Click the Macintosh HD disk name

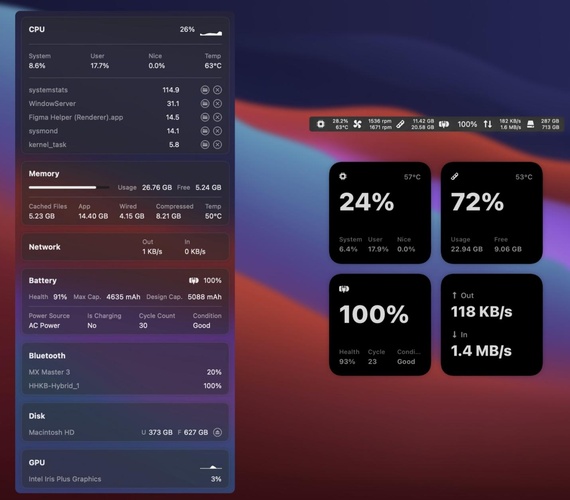click(x=51, y=432)
